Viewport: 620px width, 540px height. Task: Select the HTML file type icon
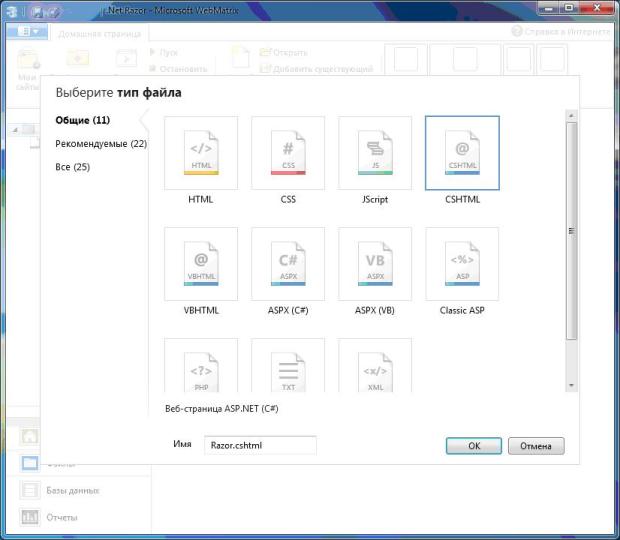[x=201, y=153]
